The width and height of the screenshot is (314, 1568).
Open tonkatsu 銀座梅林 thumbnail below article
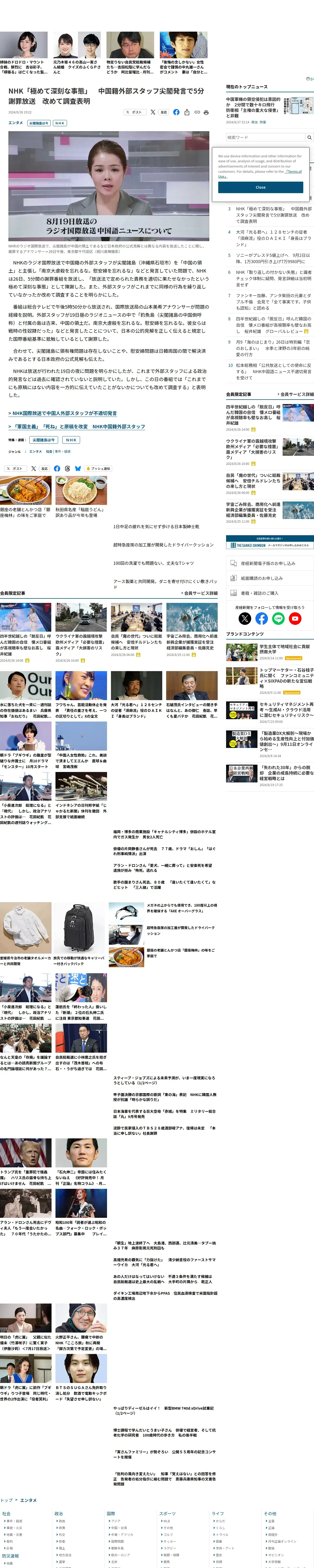[x=26, y=491]
